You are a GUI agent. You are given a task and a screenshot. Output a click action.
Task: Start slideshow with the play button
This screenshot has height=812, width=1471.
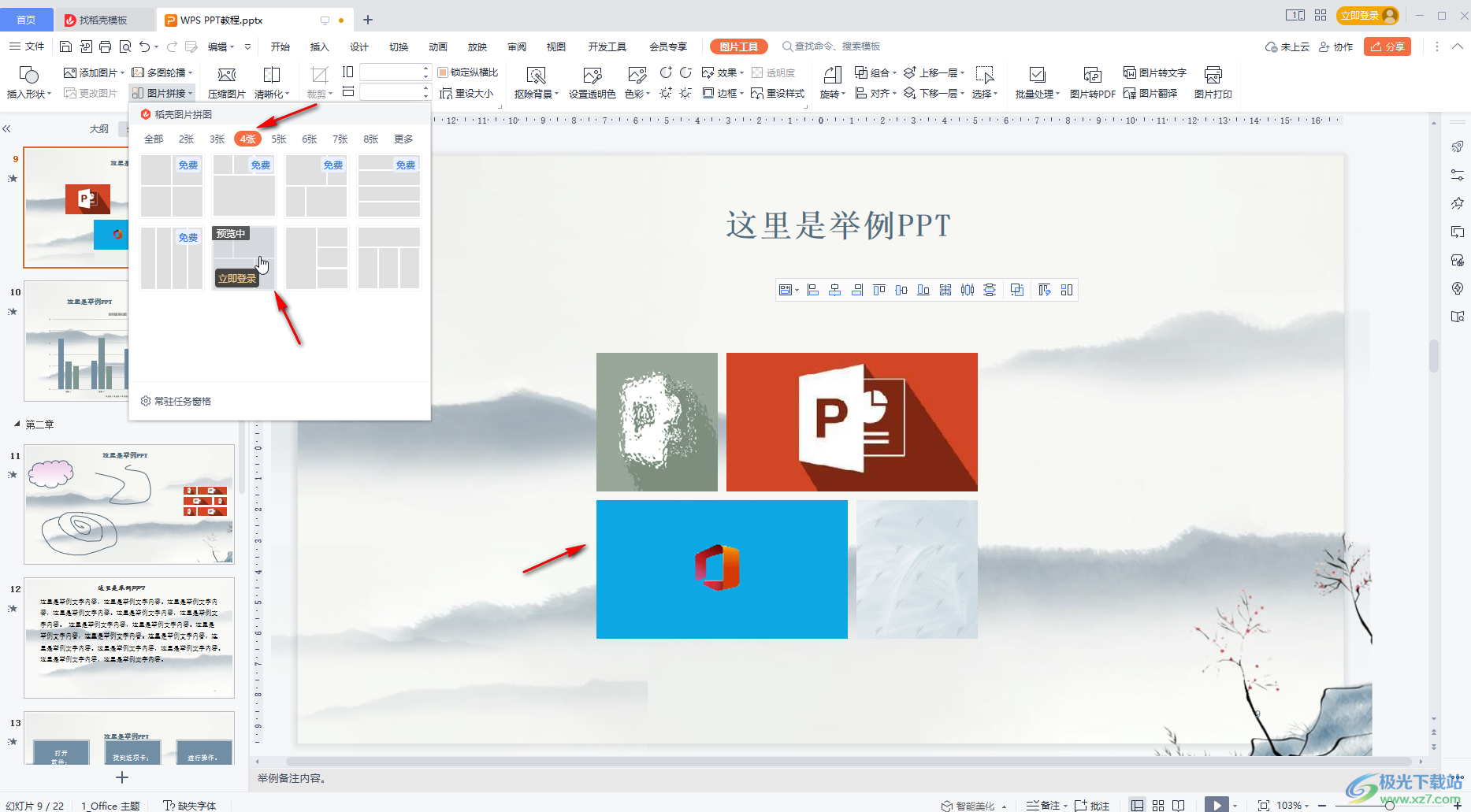1217,805
